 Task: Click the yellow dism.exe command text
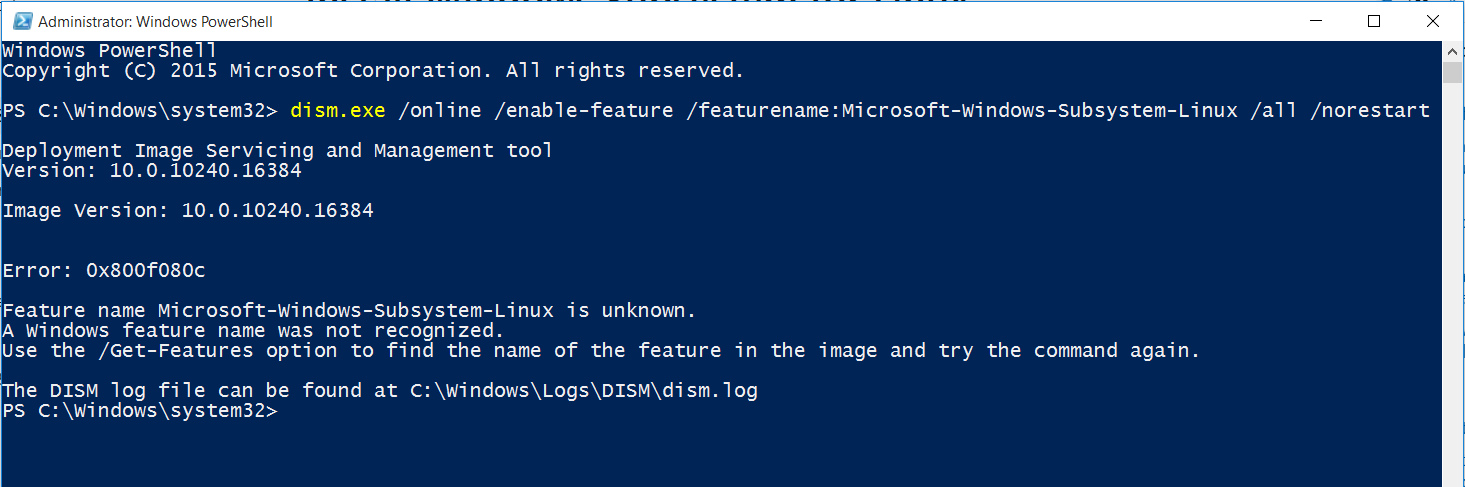(x=337, y=111)
